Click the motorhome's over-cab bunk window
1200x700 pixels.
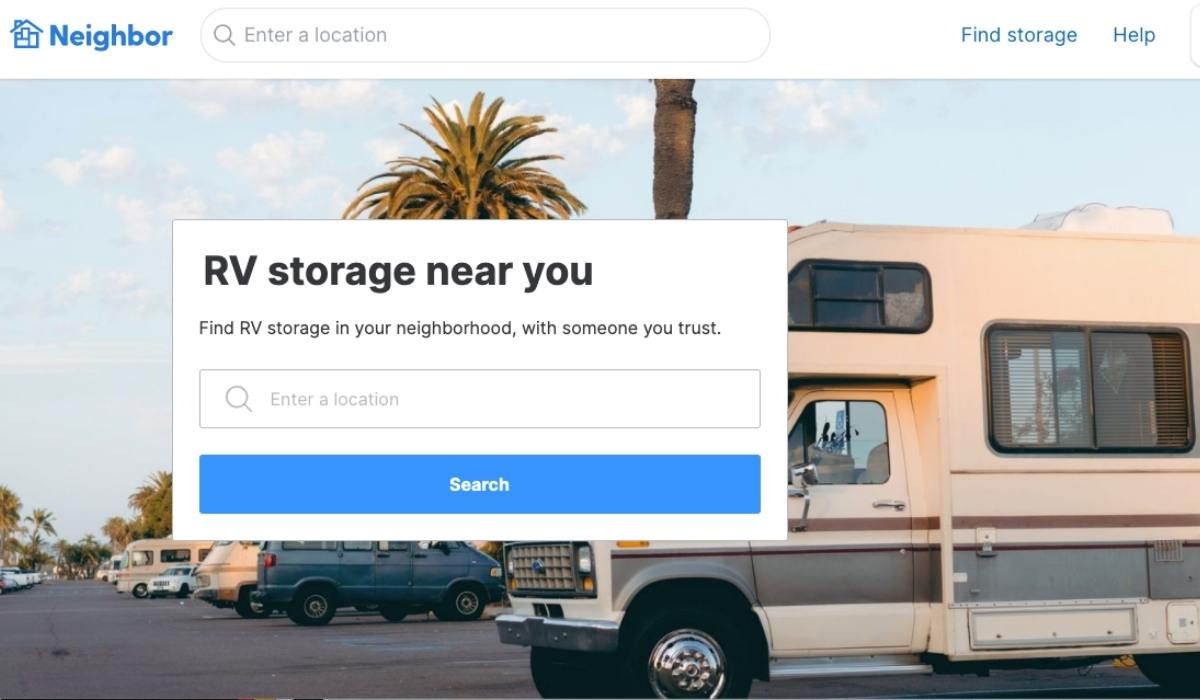[860, 296]
